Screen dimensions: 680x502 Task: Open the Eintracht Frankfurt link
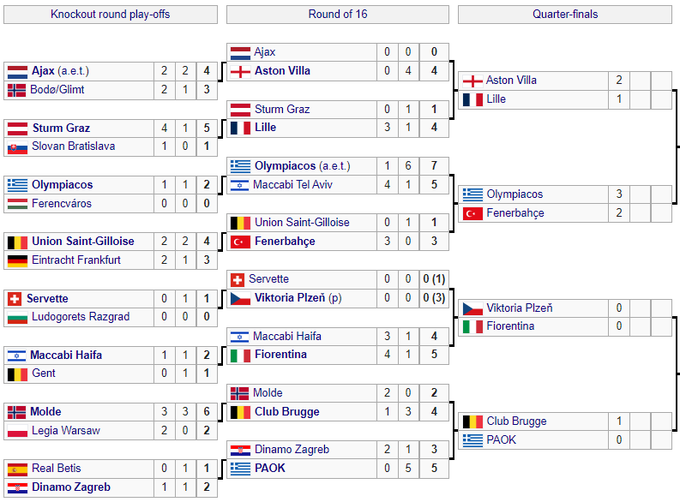77,260
